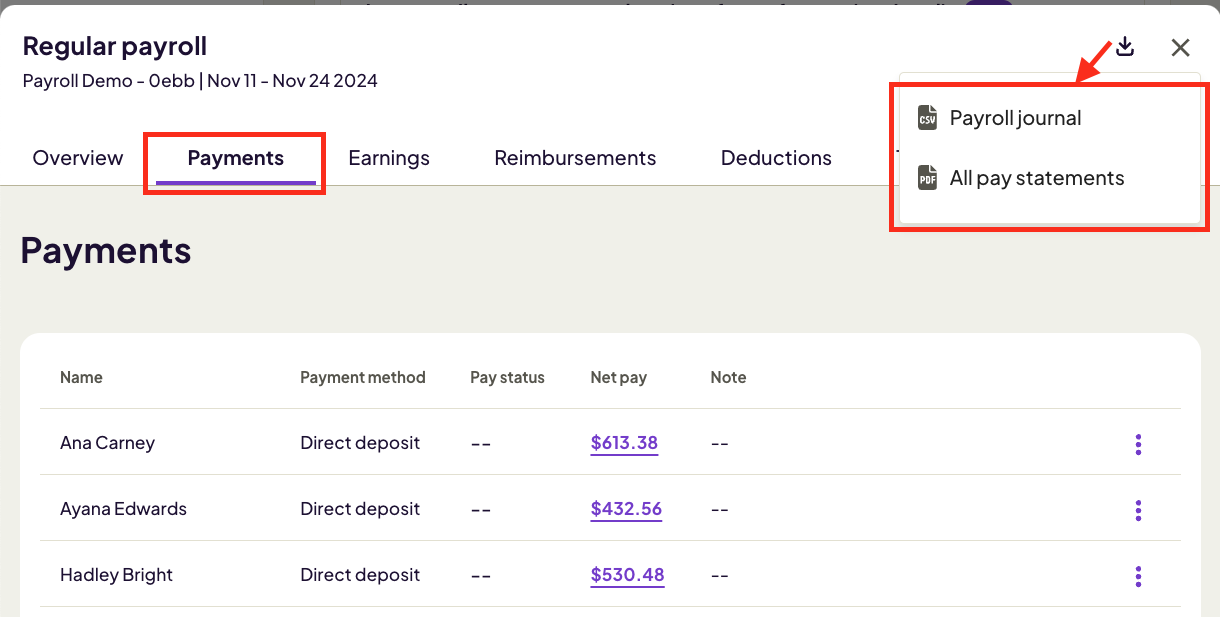1220x617 pixels.
Task: Open the actions menu for Ana Carney
Action: 1138,444
